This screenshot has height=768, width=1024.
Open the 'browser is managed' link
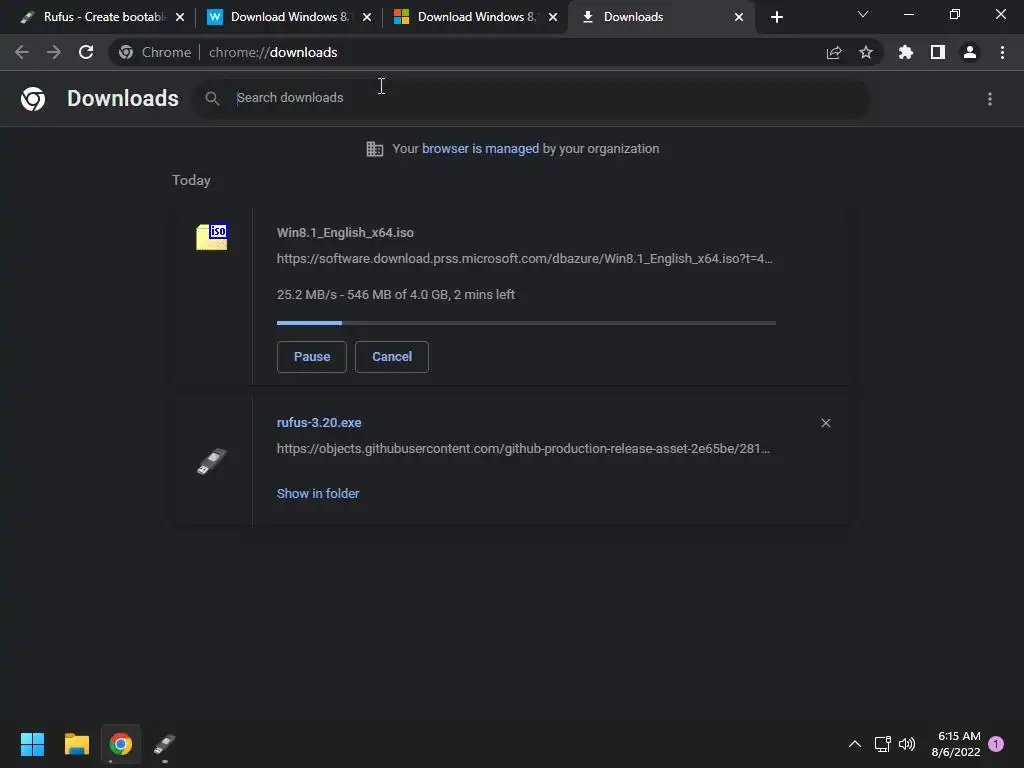pos(481,149)
